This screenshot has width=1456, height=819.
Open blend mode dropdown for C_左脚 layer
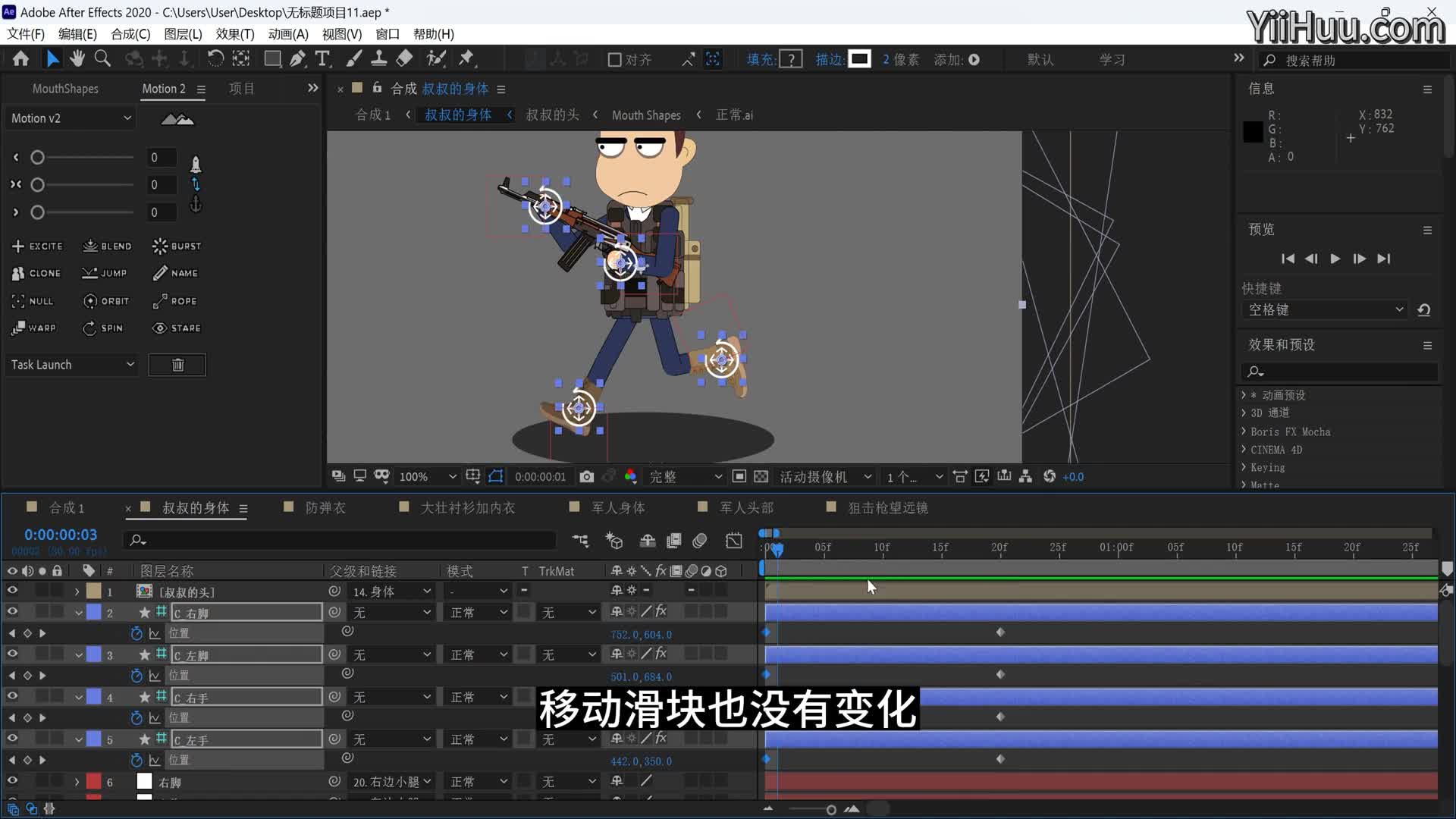[x=478, y=655]
